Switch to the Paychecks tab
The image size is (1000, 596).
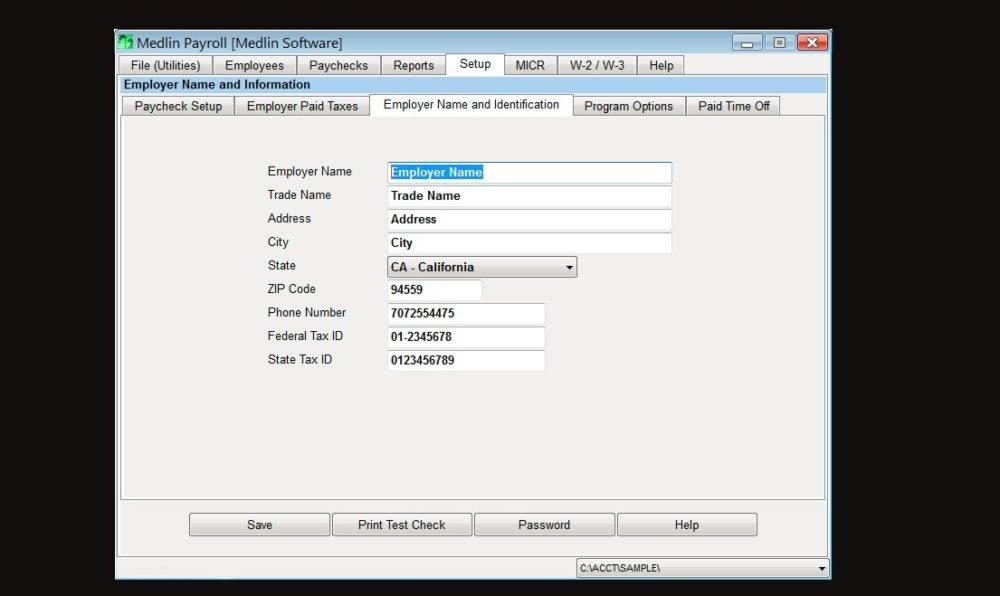coord(338,66)
